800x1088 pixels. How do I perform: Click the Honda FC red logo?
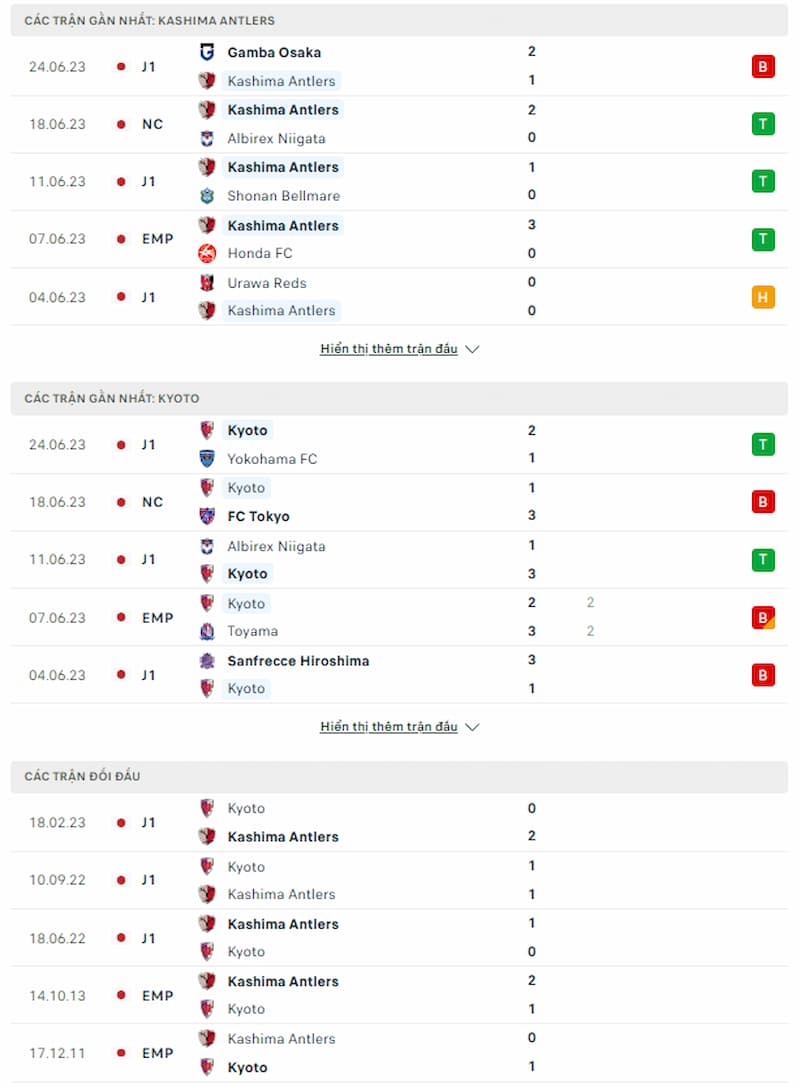pyautogui.click(x=207, y=253)
